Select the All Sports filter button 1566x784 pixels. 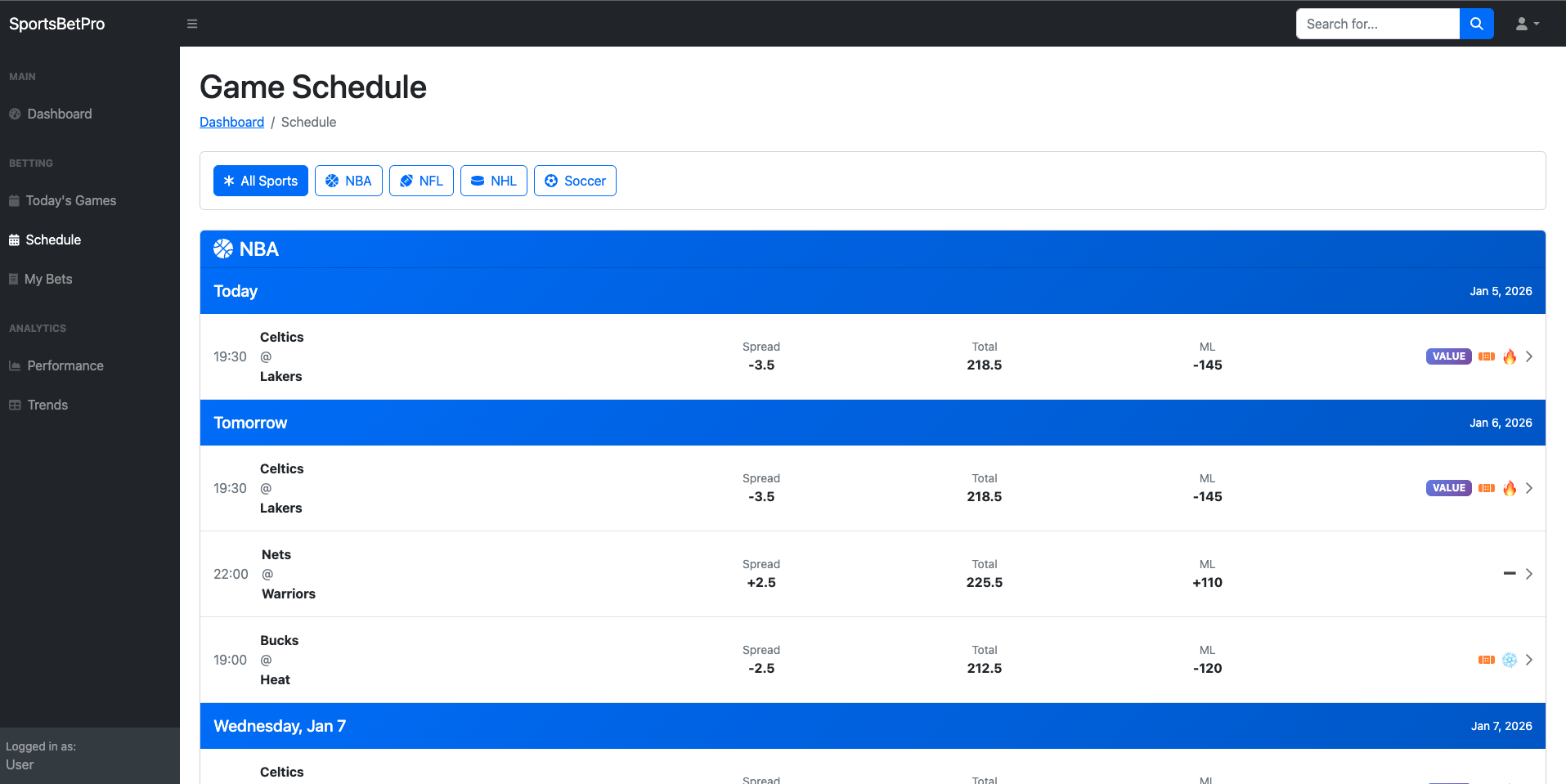(260, 181)
